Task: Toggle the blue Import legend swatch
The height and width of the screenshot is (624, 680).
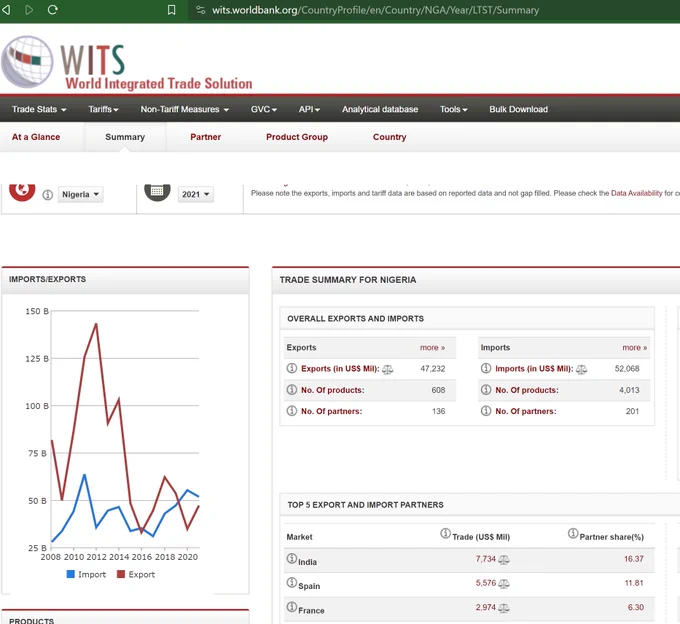Action: click(71, 574)
